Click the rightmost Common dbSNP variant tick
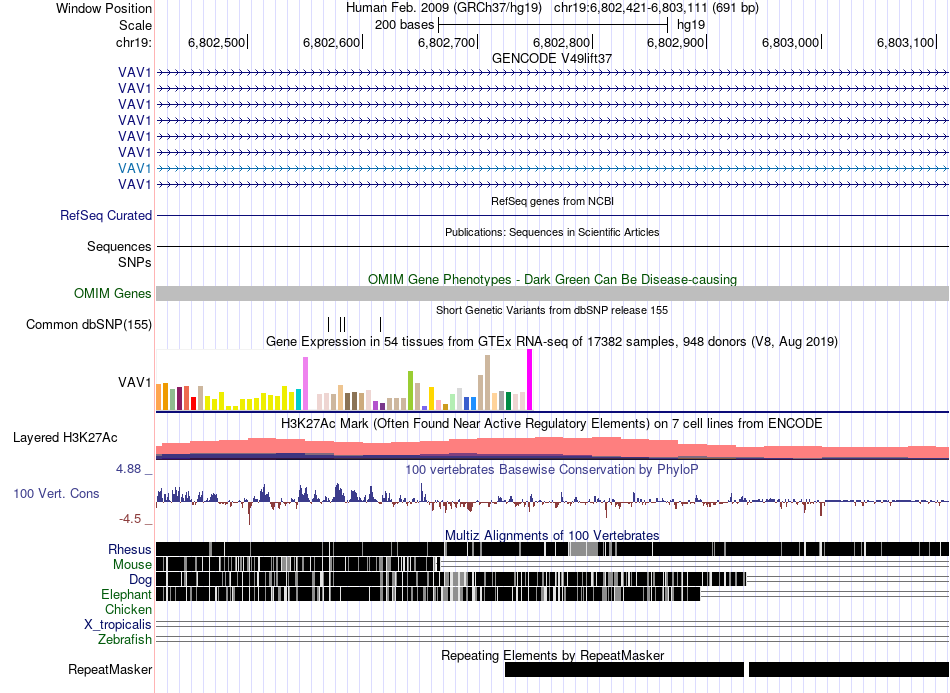Screen dimensions: 950x693 [380, 324]
